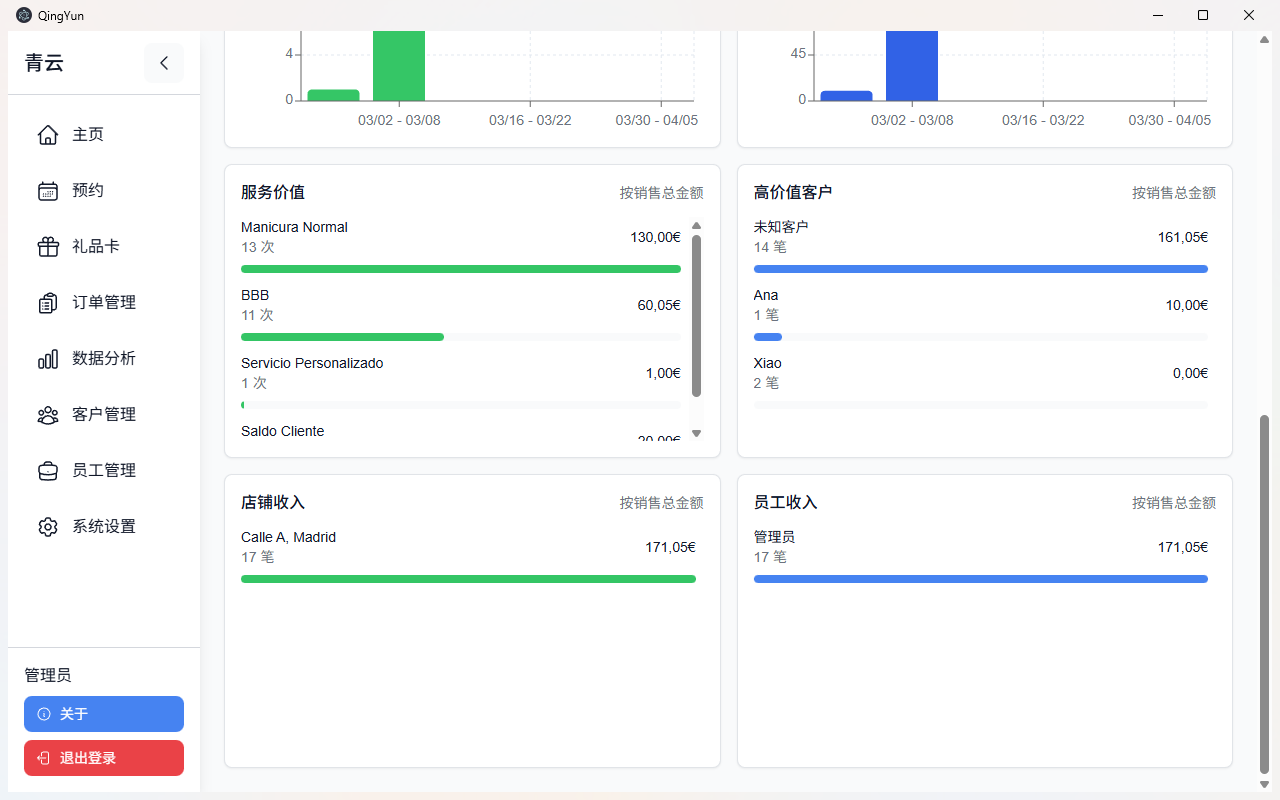Click the 130,00€ amount

655,237
